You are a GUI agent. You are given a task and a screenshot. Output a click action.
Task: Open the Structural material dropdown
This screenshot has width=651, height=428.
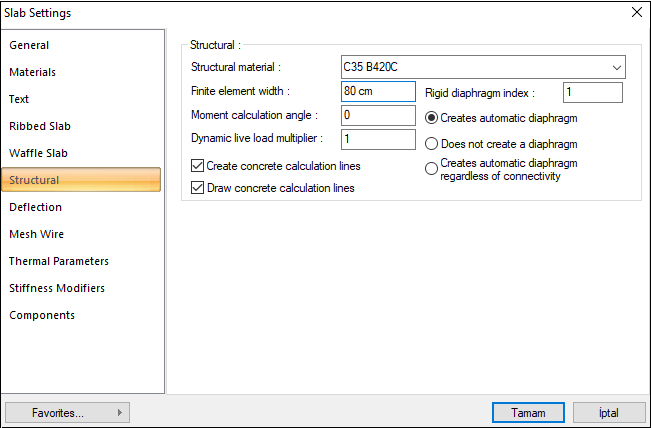[483, 67]
